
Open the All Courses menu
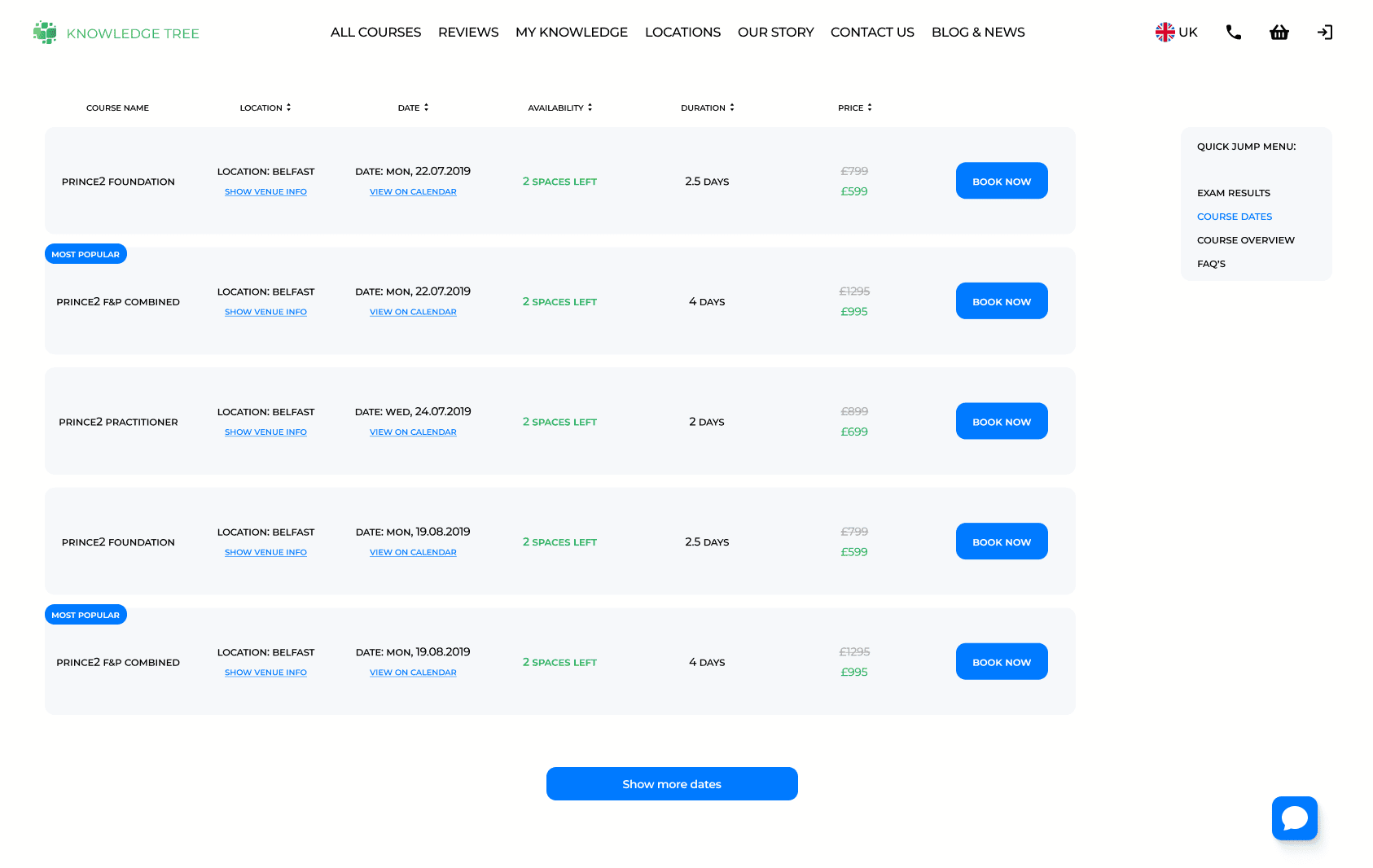(x=375, y=33)
